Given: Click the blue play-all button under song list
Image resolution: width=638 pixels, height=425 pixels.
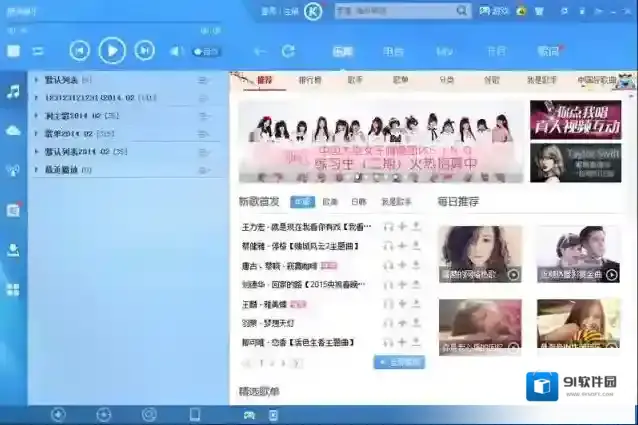Looking at the screenshot, I should pyautogui.click(x=398, y=362).
